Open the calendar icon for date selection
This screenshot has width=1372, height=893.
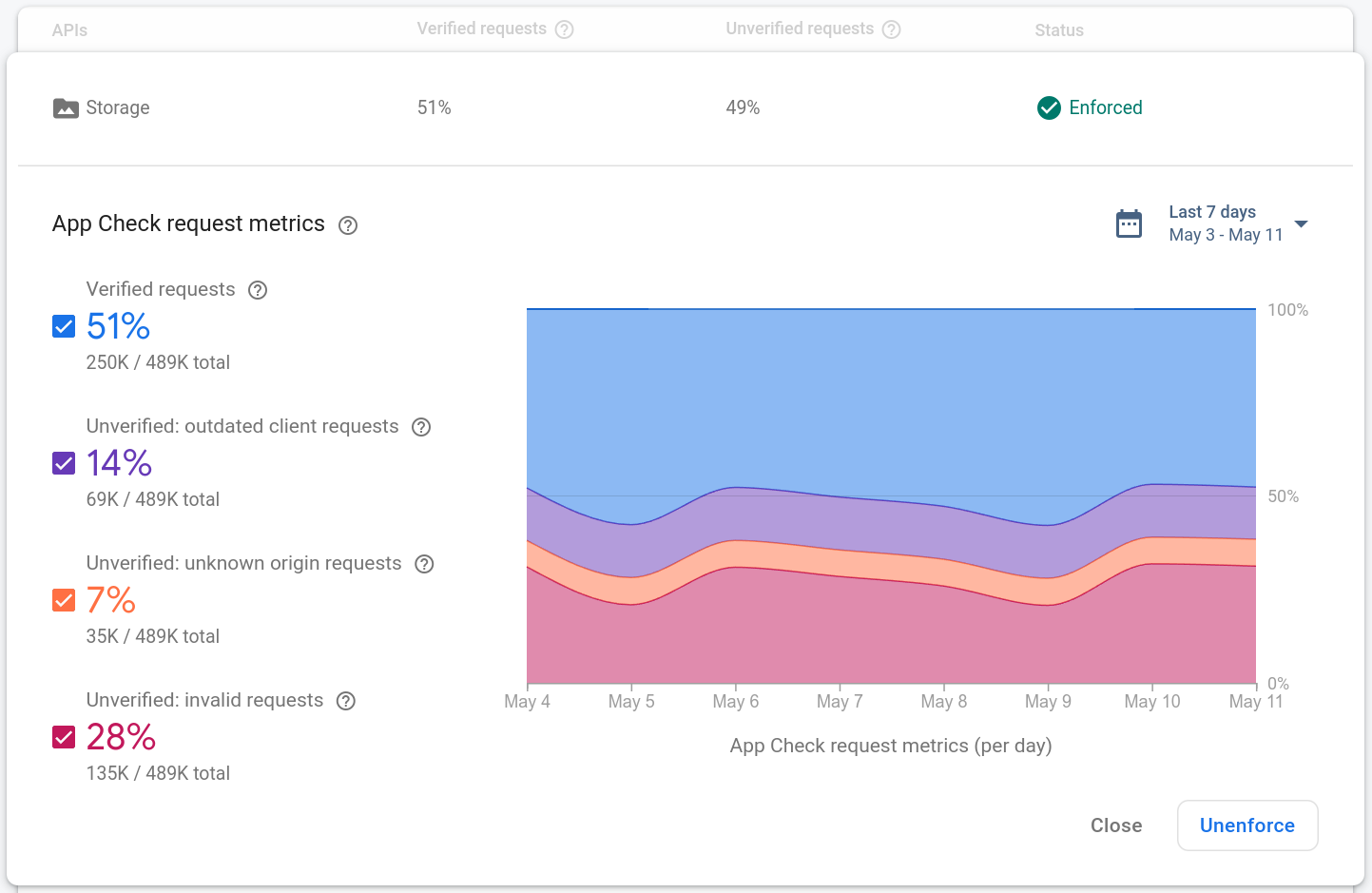1129,223
